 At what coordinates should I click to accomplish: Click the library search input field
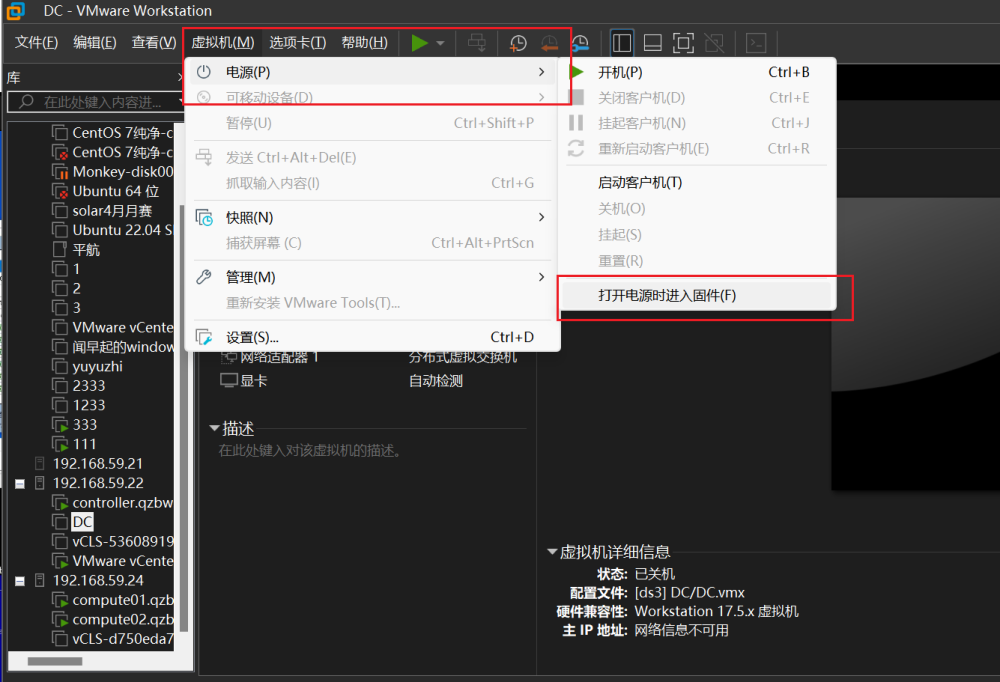coord(100,102)
